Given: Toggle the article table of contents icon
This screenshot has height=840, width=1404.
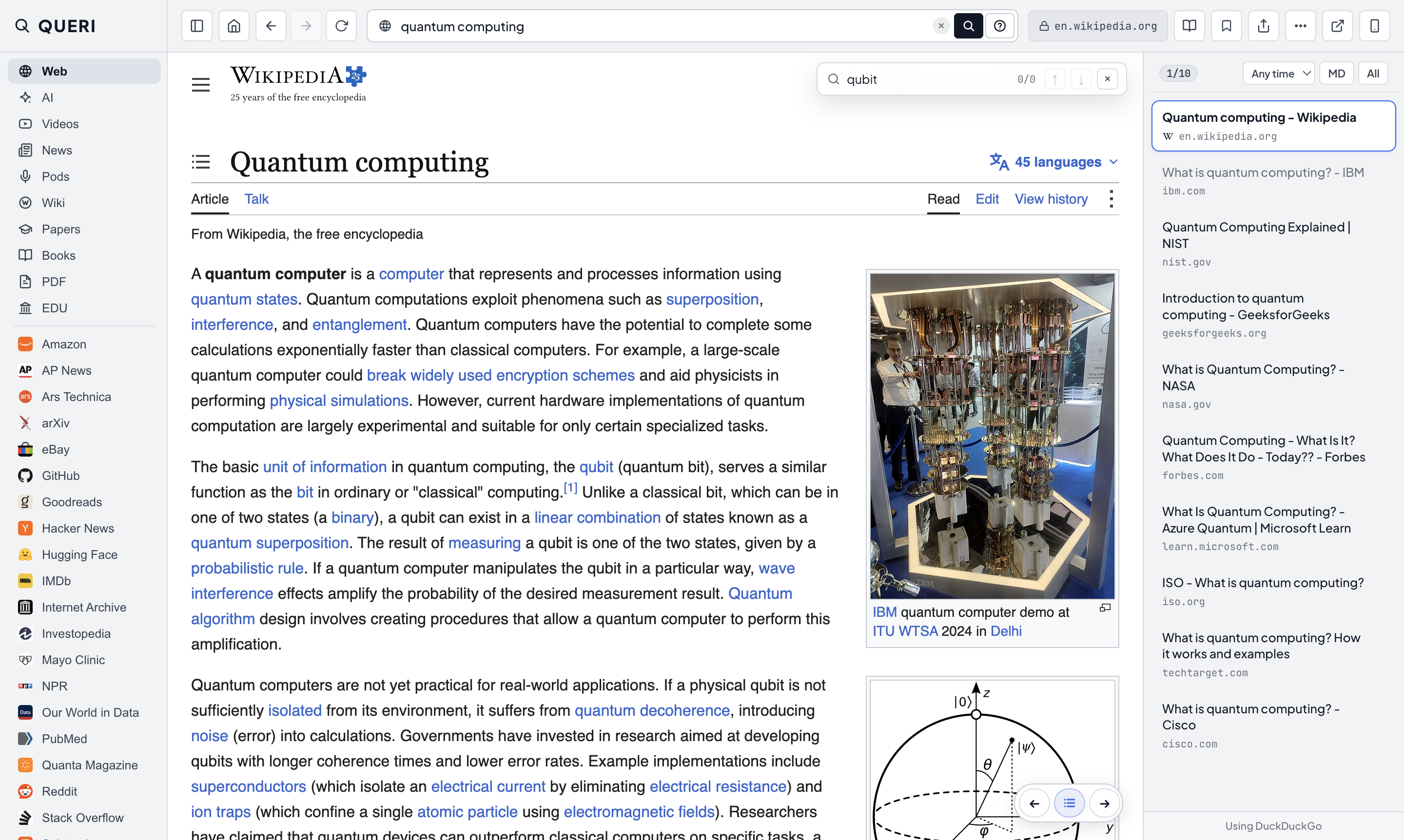Looking at the screenshot, I should 200,162.
